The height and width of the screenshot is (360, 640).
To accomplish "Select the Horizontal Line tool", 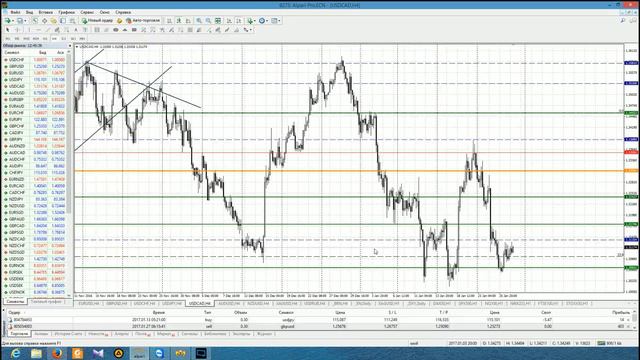I will point(38,30).
